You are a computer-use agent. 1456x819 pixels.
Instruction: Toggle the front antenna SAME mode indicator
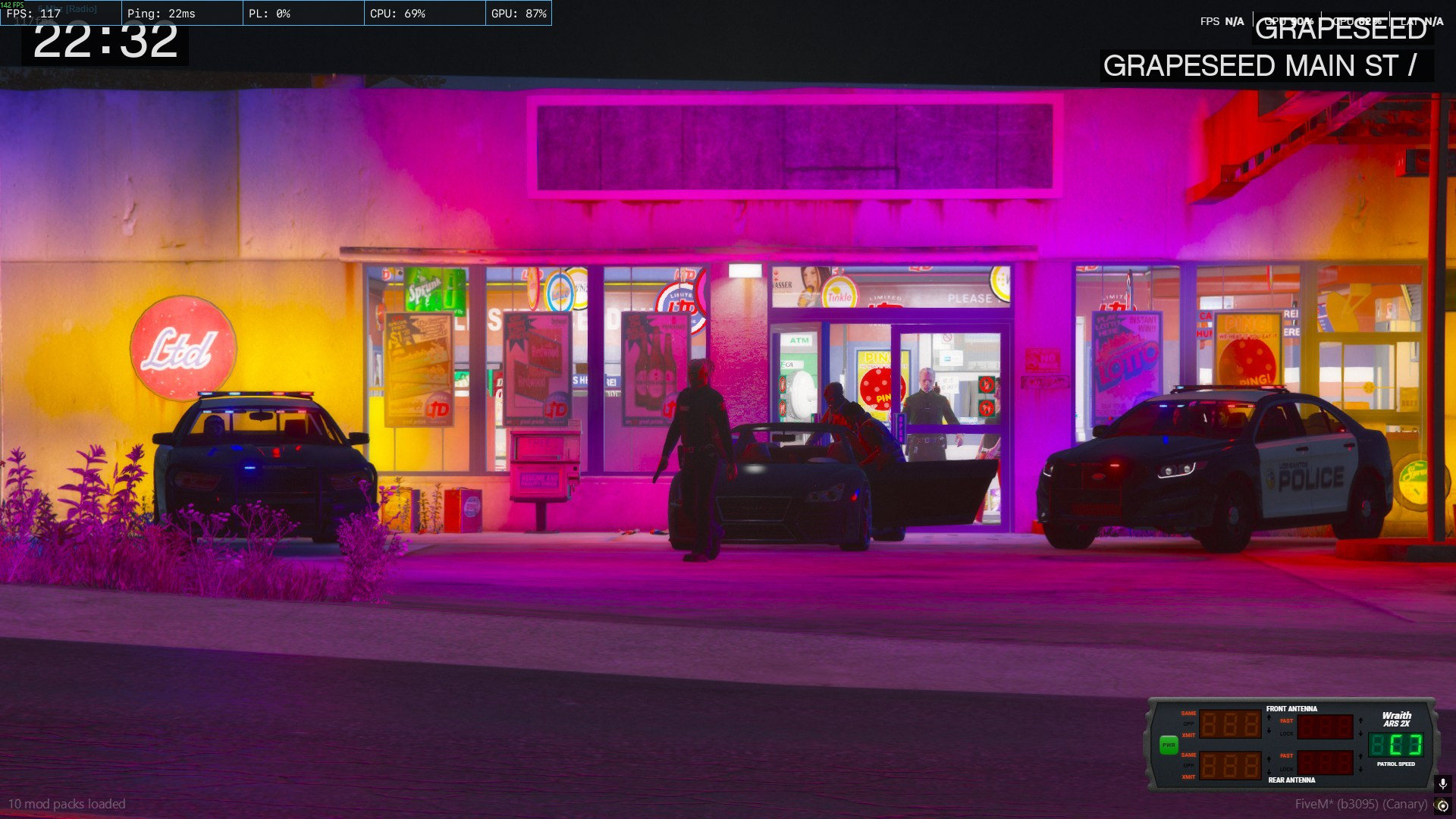click(x=1188, y=714)
